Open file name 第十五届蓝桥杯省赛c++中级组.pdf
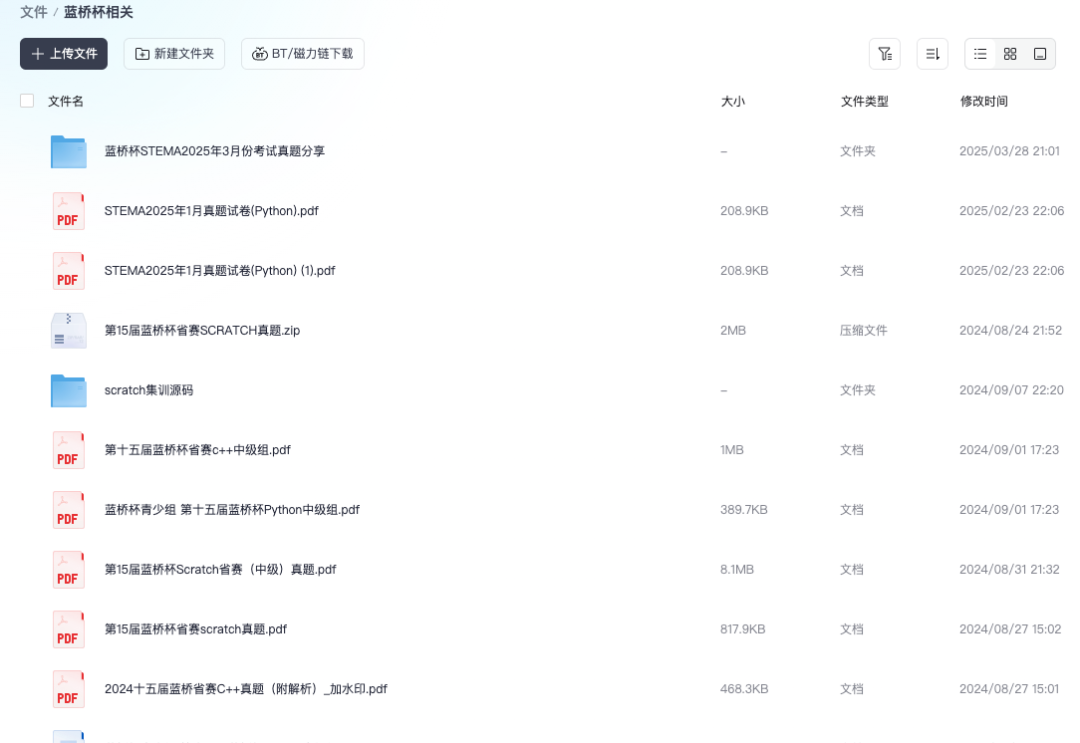The image size is (1080, 743). pos(197,450)
